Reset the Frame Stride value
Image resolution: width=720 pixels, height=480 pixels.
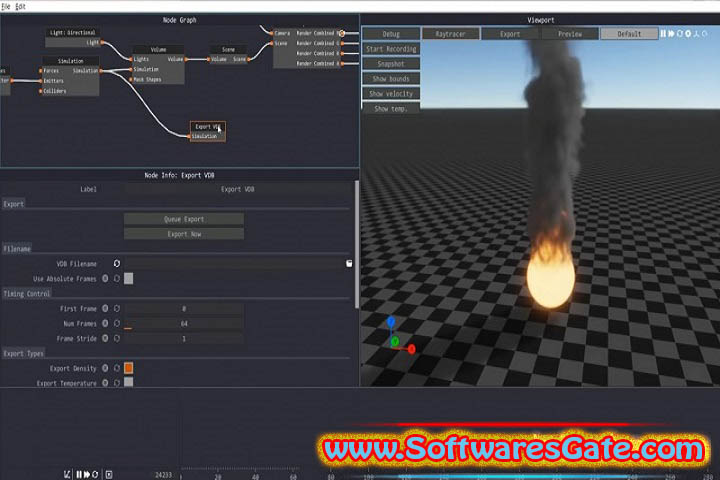(x=117, y=338)
